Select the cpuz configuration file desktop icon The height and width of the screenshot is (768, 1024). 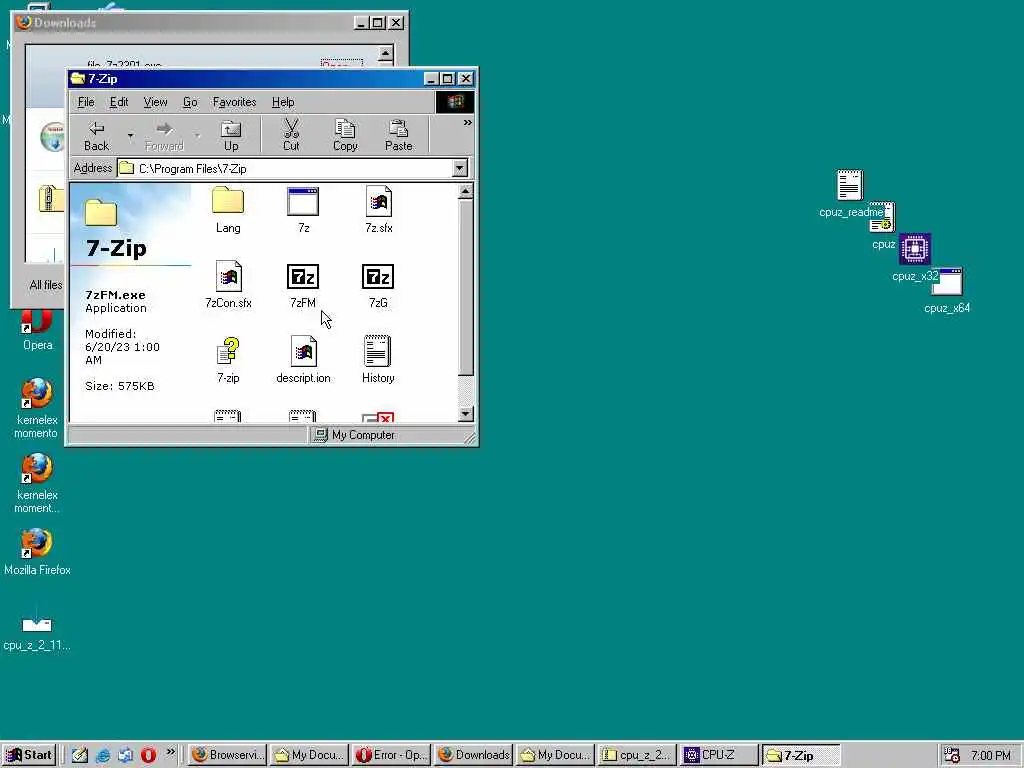click(x=883, y=225)
